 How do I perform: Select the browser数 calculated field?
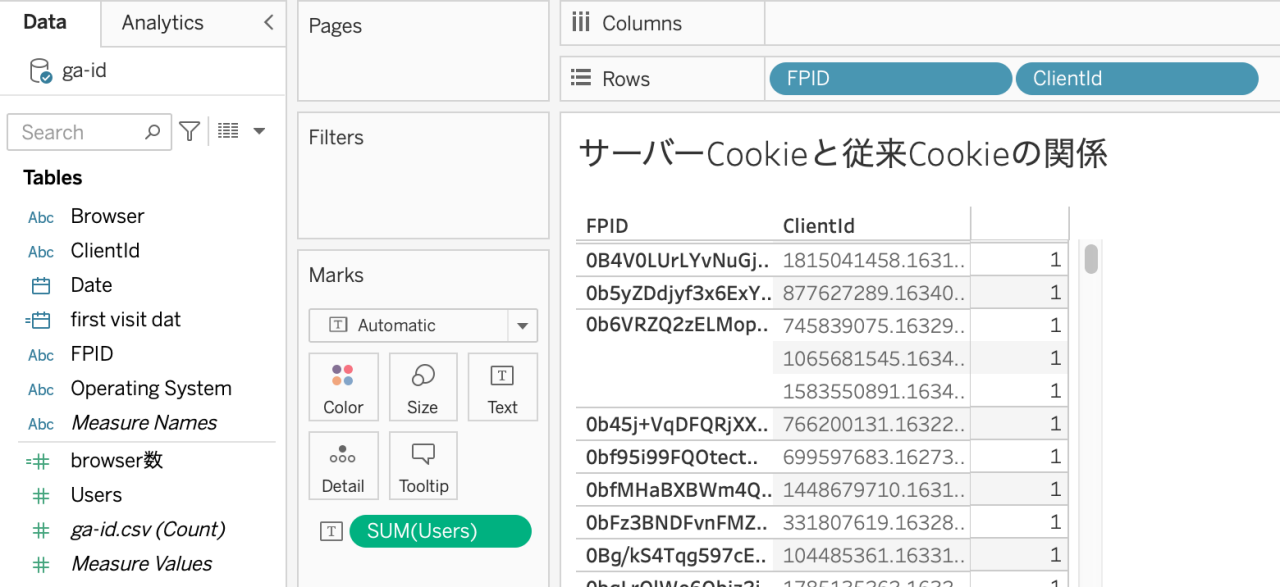click(116, 460)
